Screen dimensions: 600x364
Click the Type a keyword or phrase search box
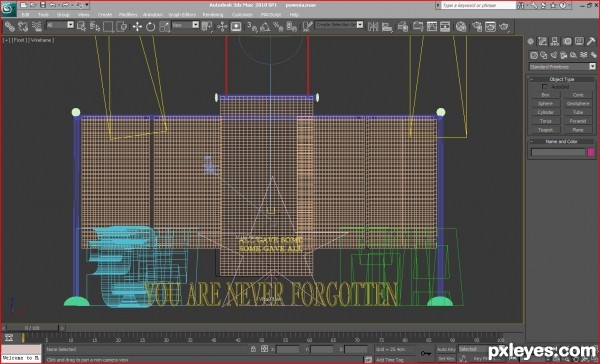coord(478,5)
